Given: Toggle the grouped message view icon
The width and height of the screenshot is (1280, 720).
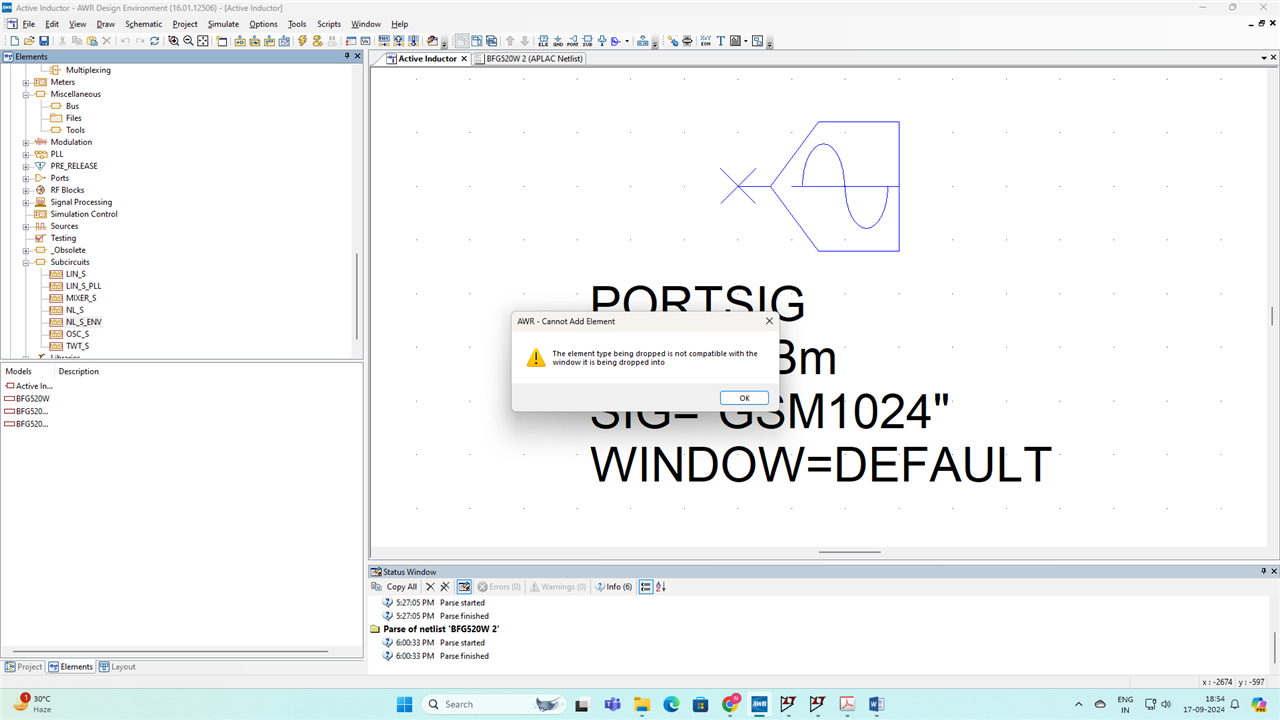Looking at the screenshot, I should coord(646,587).
